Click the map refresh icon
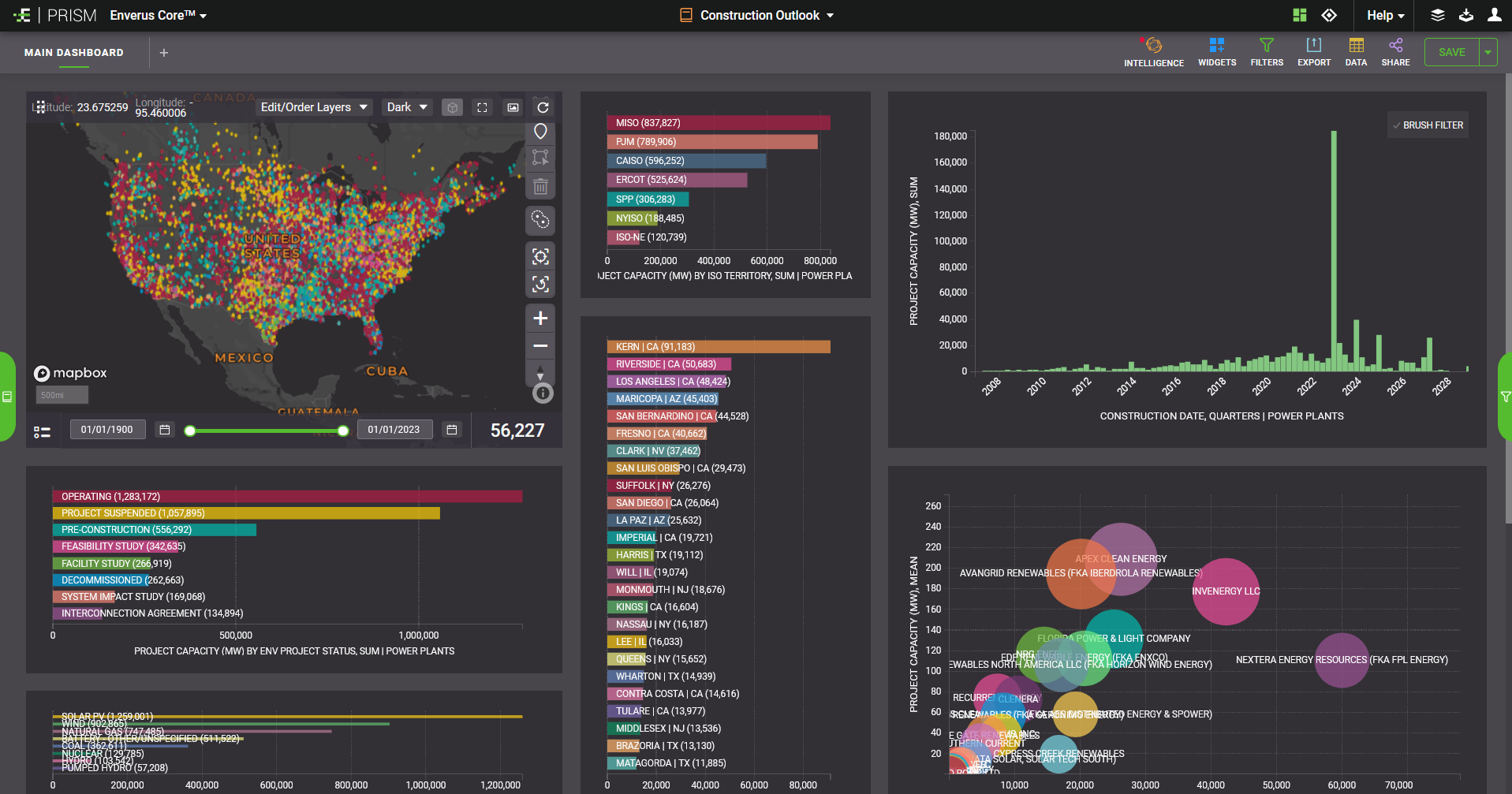 [543, 107]
